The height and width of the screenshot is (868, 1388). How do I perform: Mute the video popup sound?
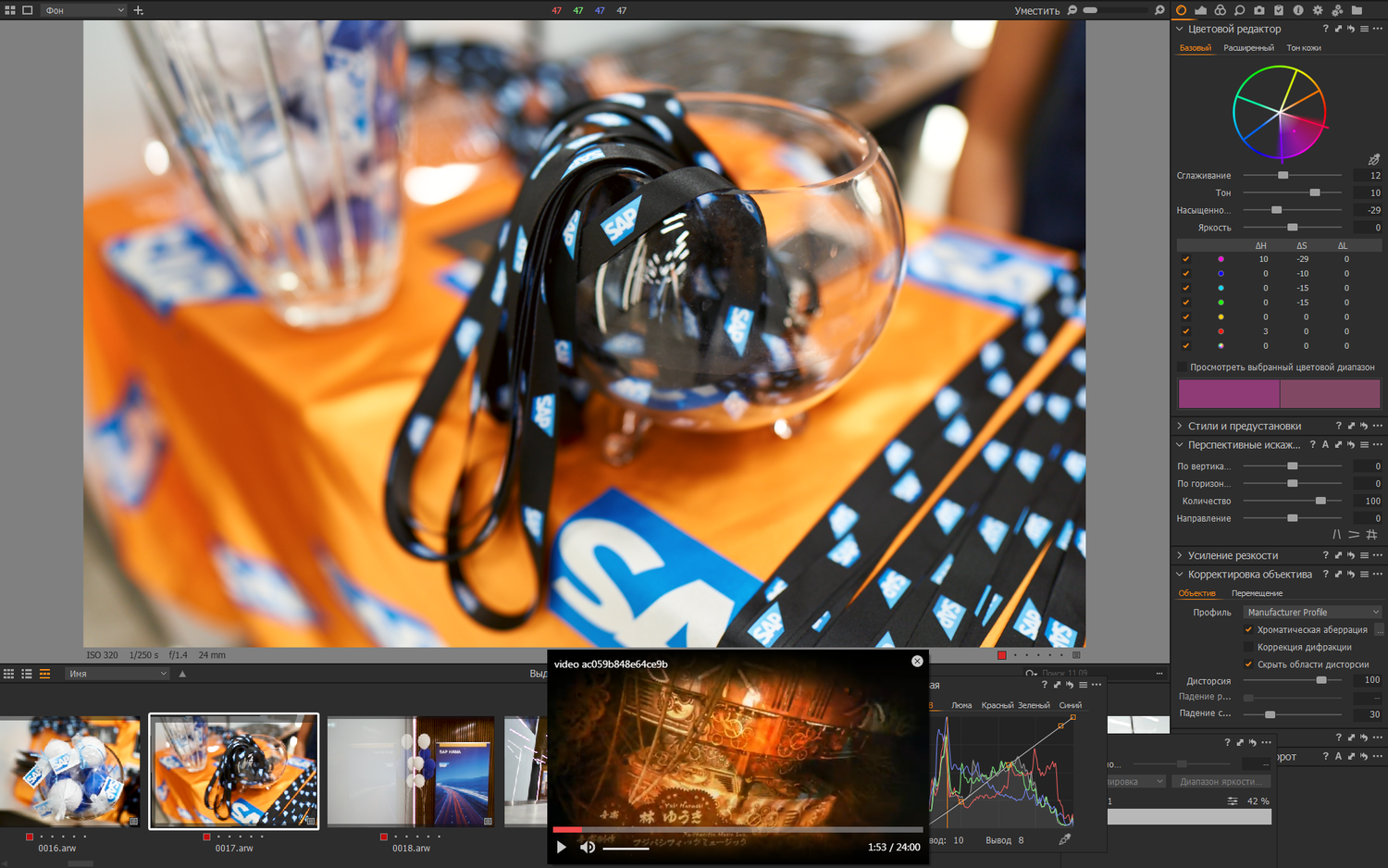[588, 847]
